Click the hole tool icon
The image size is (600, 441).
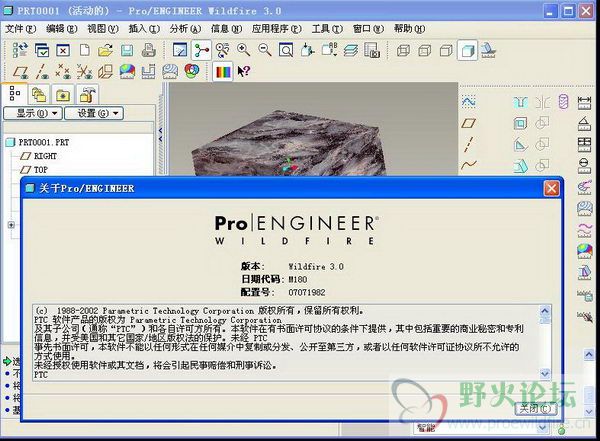tap(520, 102)
